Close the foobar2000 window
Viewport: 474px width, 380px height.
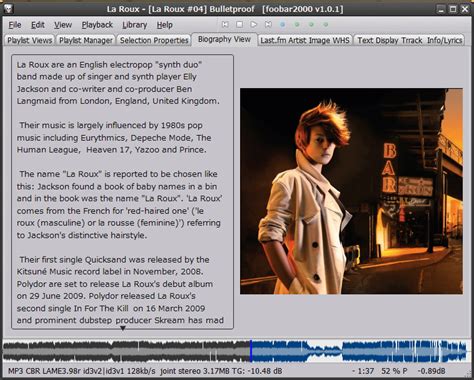[465, 9]
